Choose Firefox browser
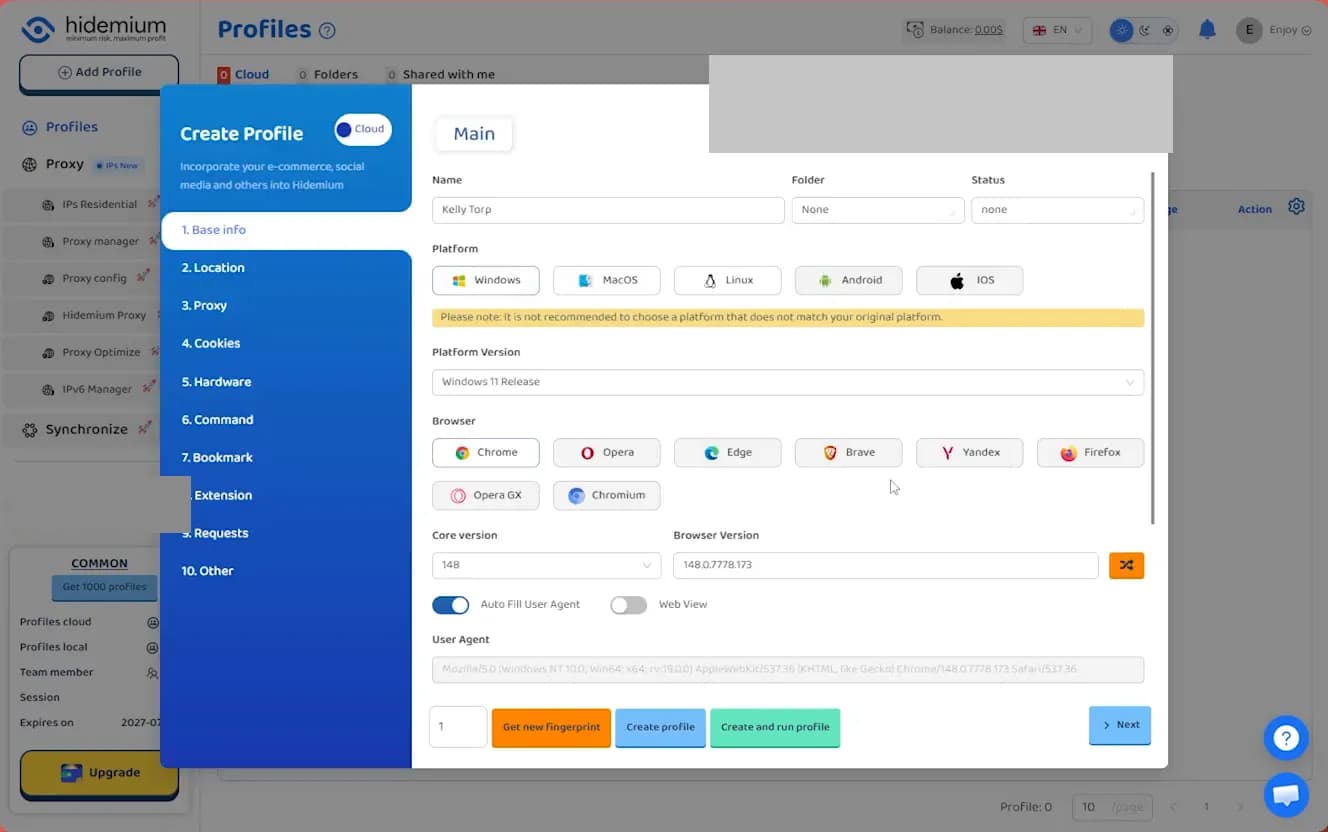1328x832 pixels. 1091,452
